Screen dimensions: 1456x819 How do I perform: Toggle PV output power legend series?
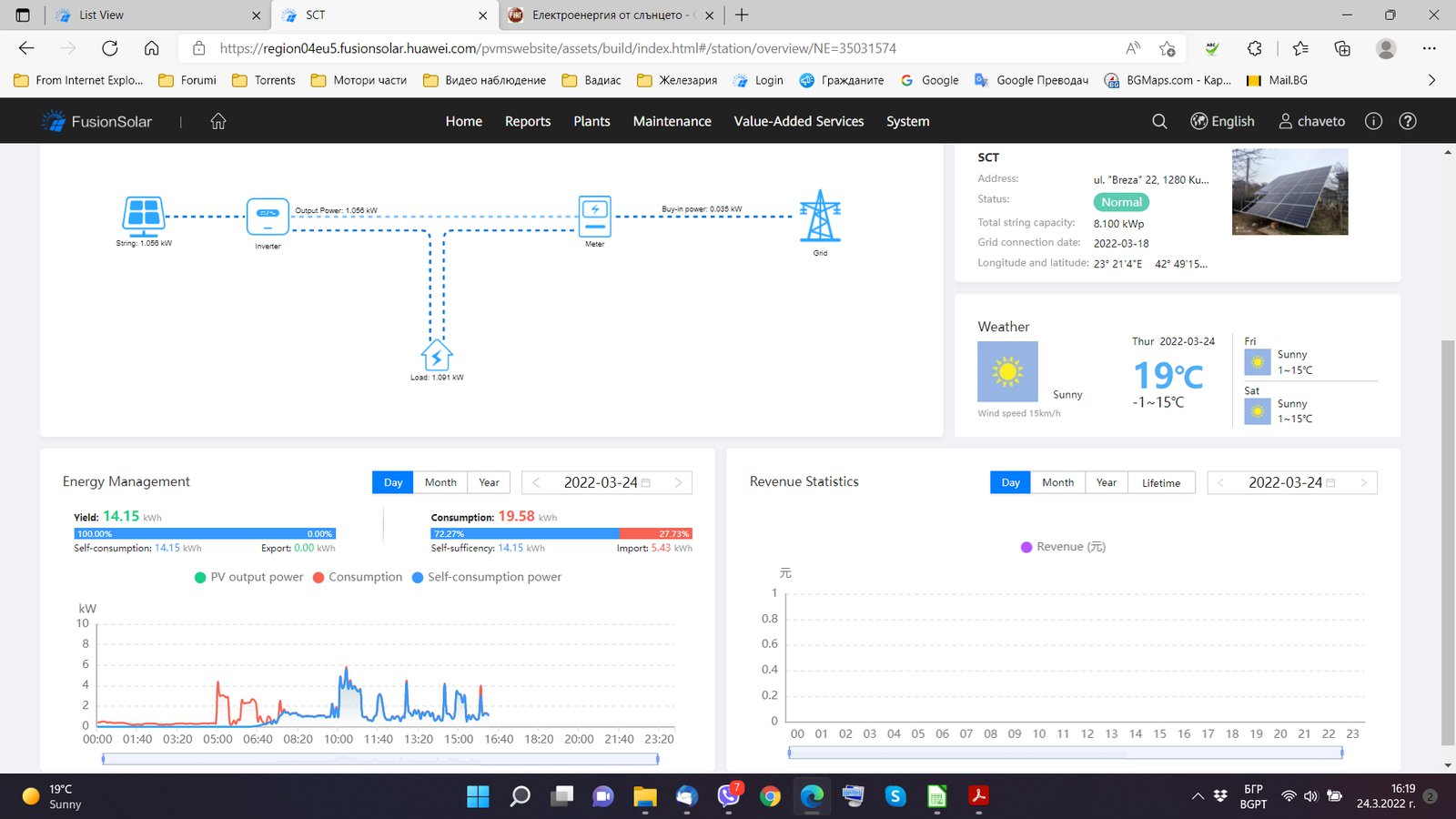[x=248, y=577]
